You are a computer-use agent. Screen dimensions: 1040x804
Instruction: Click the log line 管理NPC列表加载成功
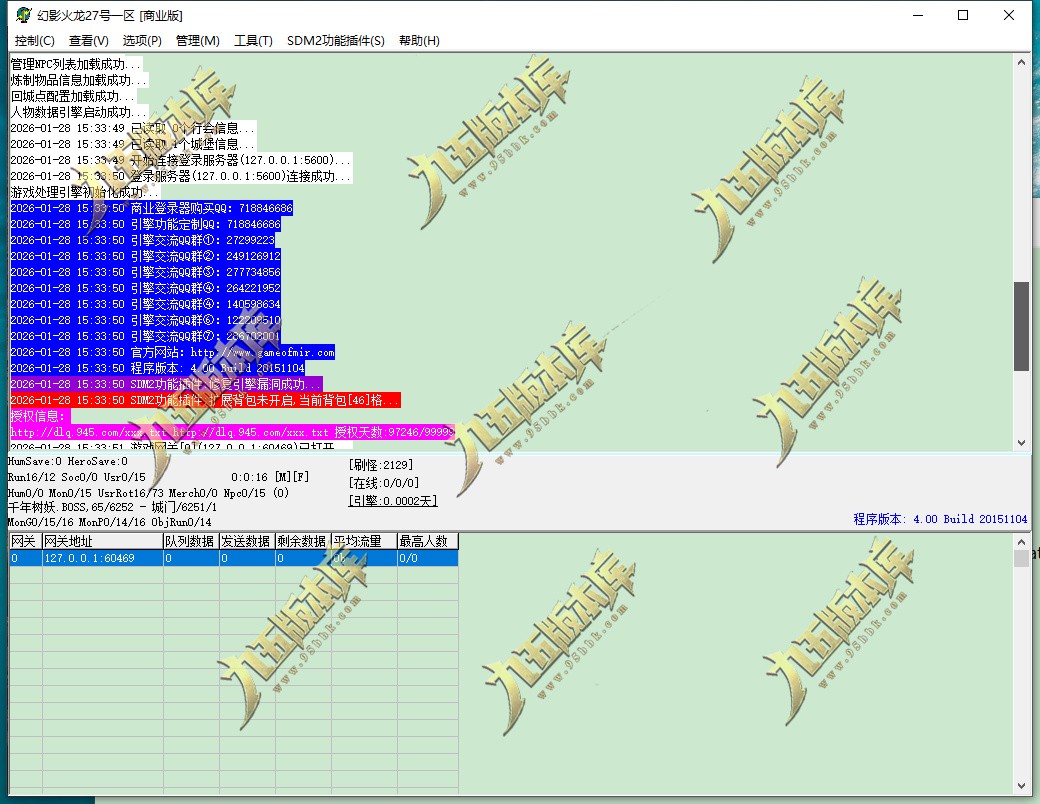pos(76,64)
